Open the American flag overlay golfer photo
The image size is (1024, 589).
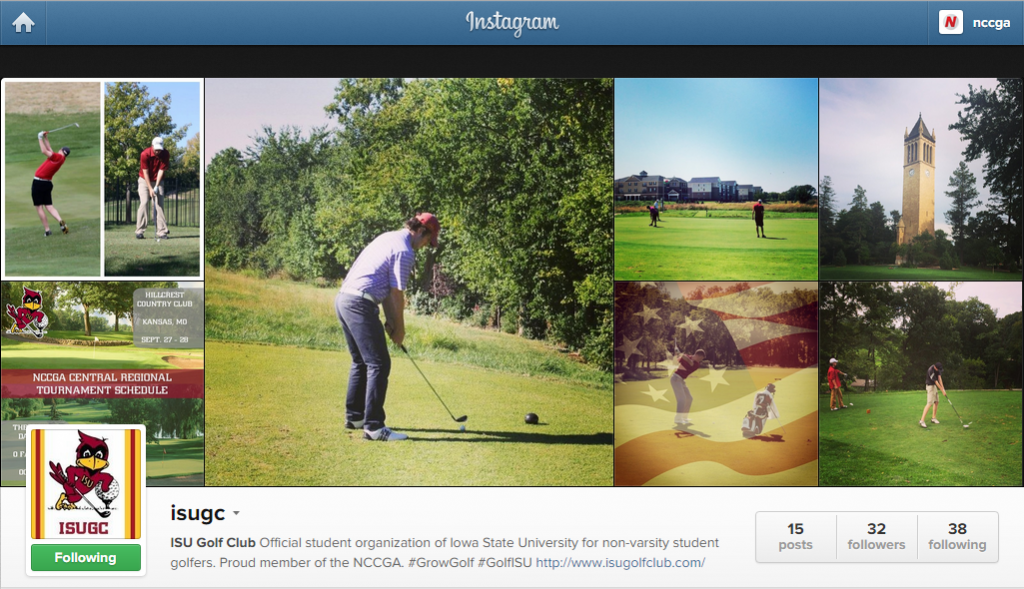click(x=716, y=384)
